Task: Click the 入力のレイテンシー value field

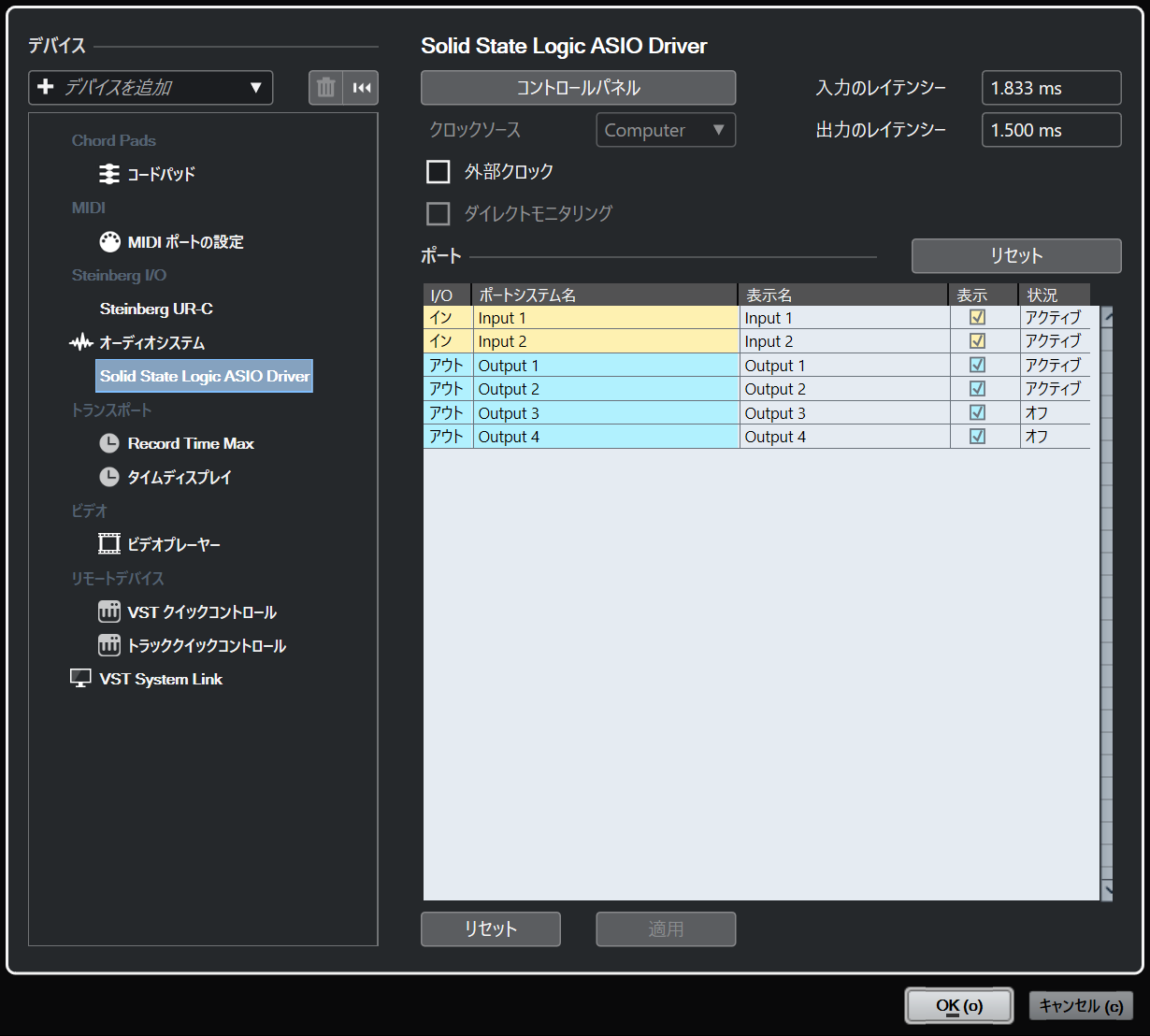Action: 1052,88
